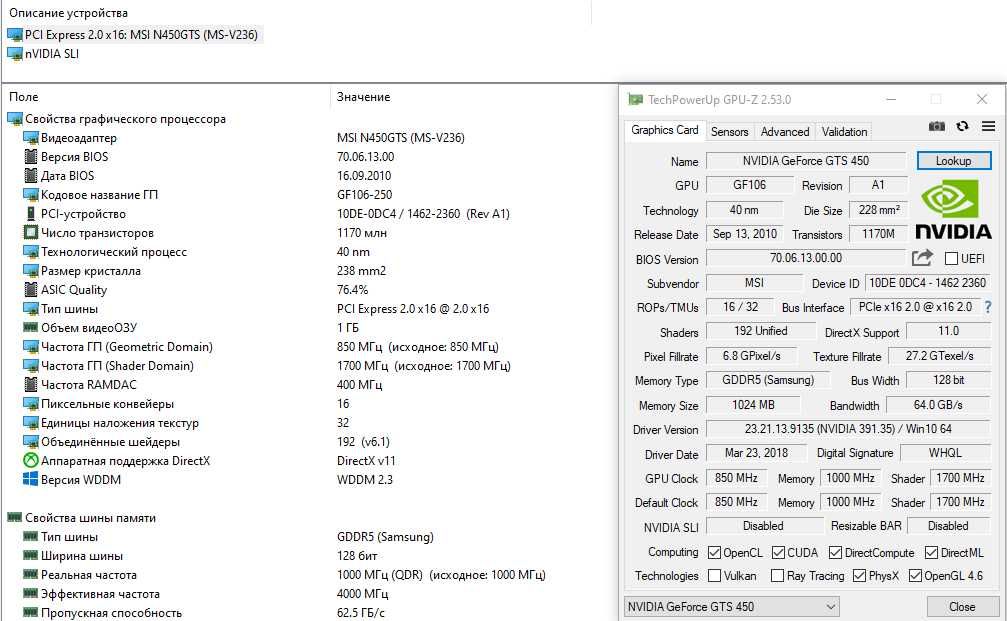
Task: Toggle the PhysX checkbox
Action: [x=859, y=576]
